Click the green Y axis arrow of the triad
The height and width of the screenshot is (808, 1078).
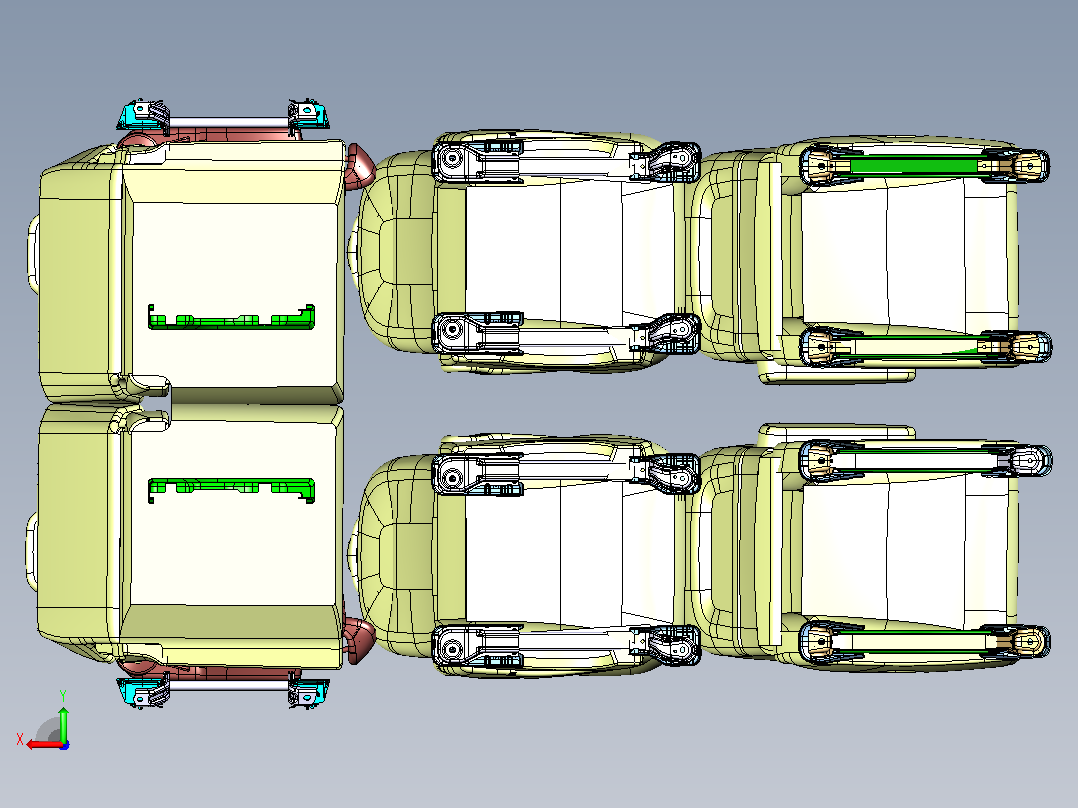(63, 724)
